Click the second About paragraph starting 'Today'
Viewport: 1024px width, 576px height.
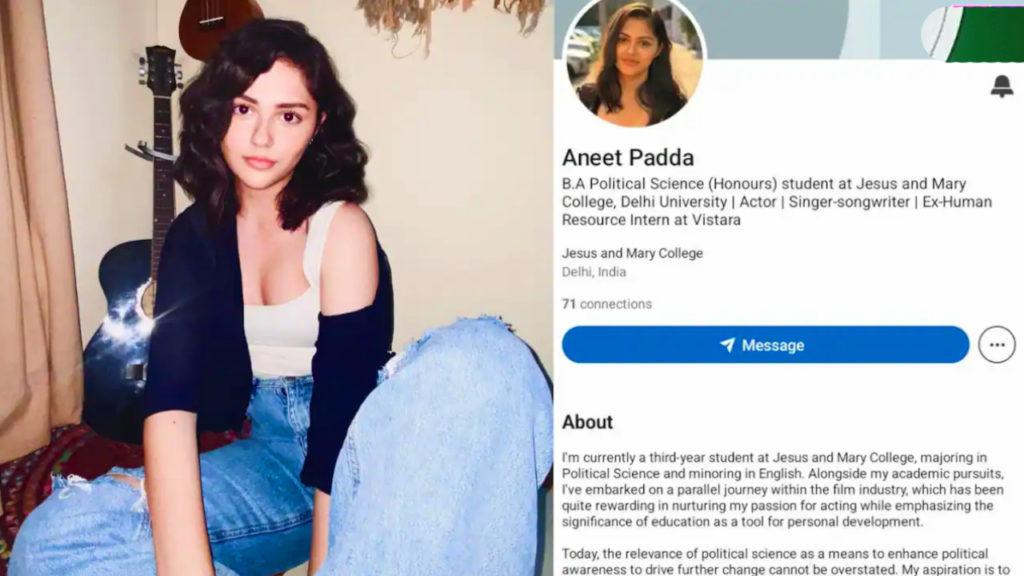pyautogui.click(x=786, y=562)
